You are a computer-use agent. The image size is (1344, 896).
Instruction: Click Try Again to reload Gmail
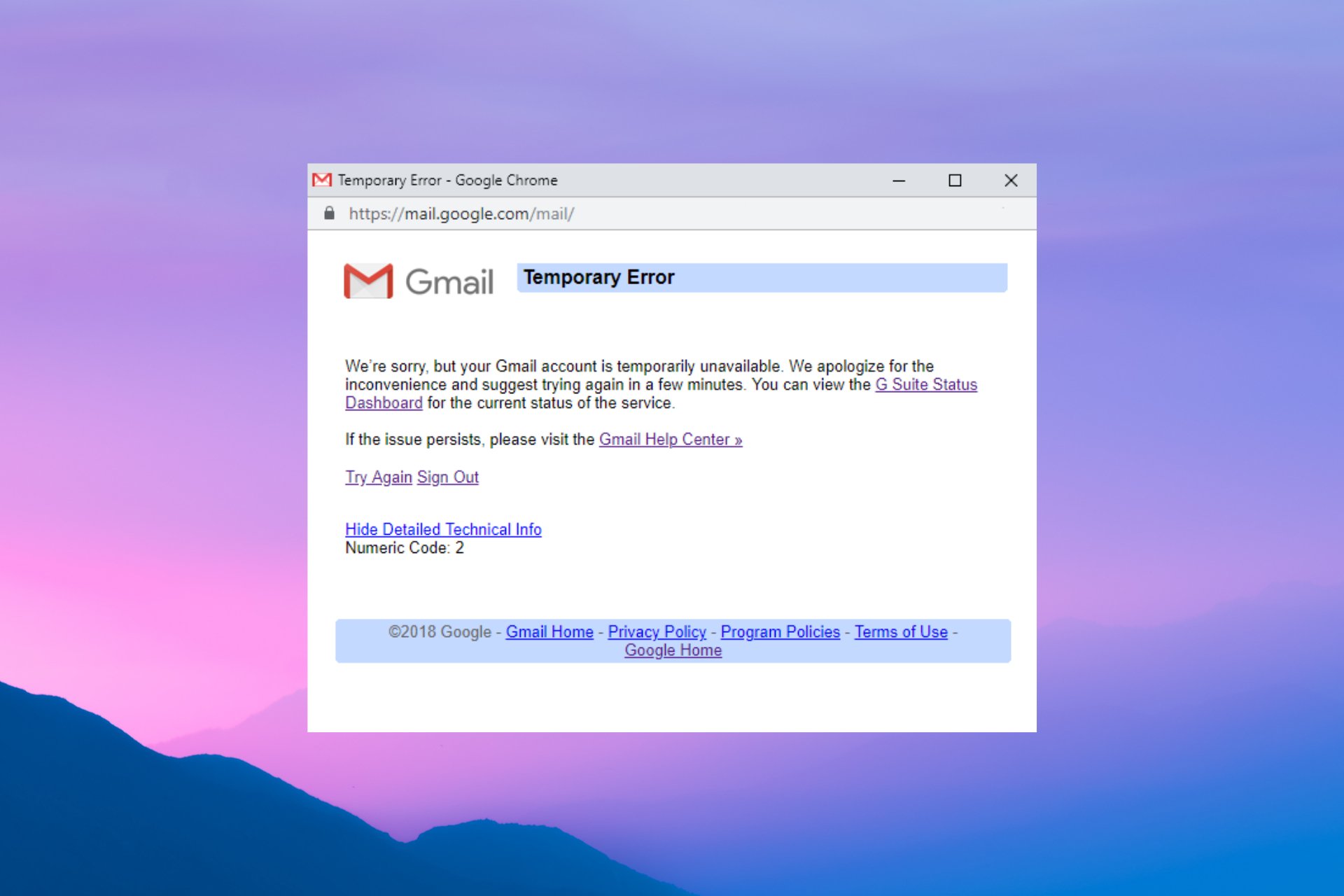click(377, 477)
